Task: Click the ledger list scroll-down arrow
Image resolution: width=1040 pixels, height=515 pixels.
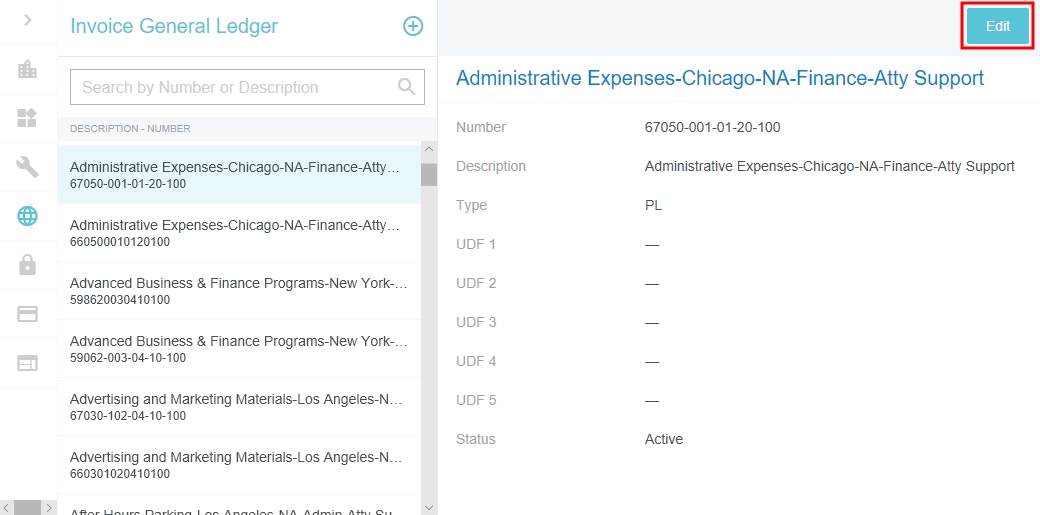Action: 429,507
